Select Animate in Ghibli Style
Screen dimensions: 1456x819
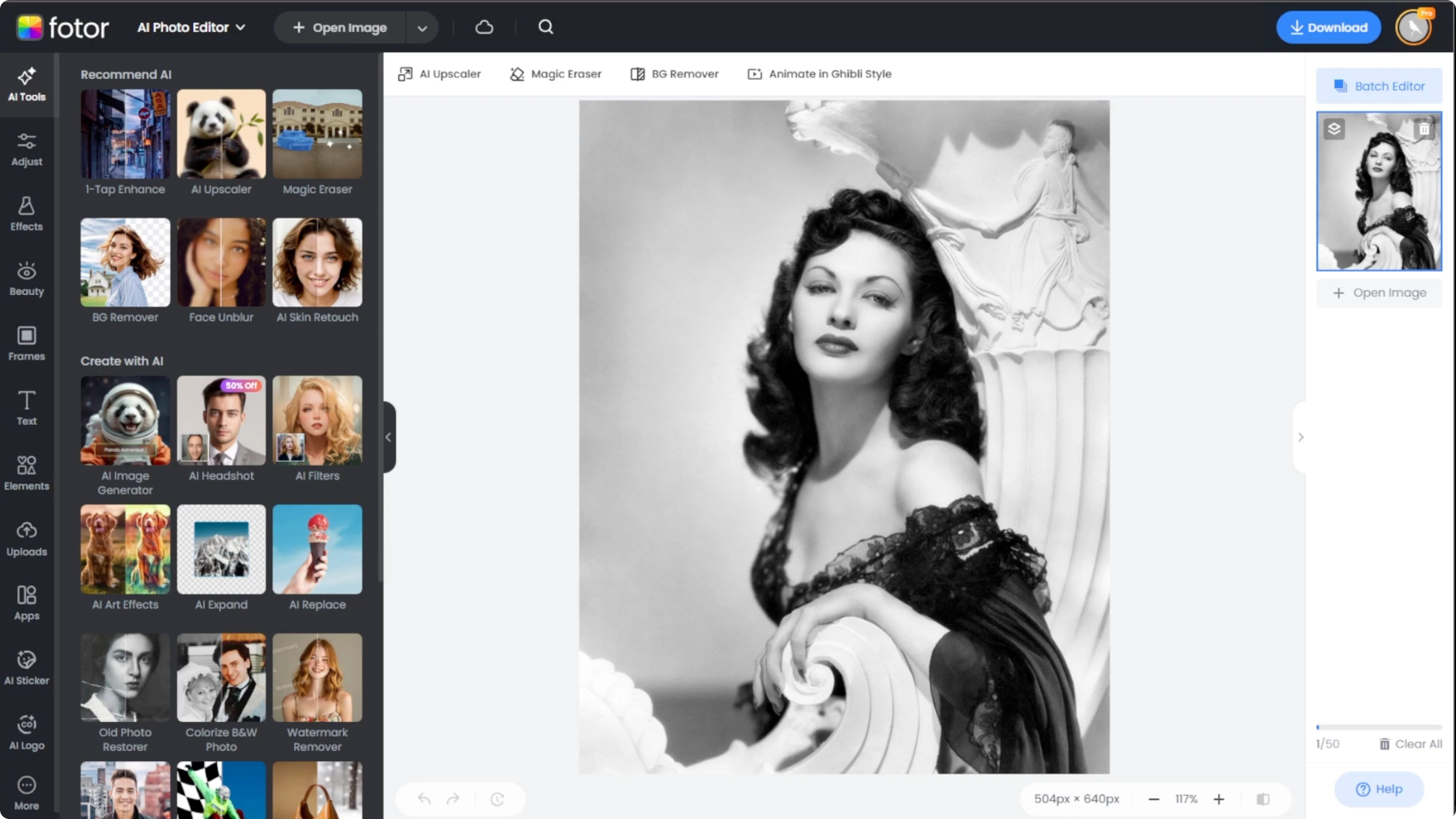coord(819,74)
